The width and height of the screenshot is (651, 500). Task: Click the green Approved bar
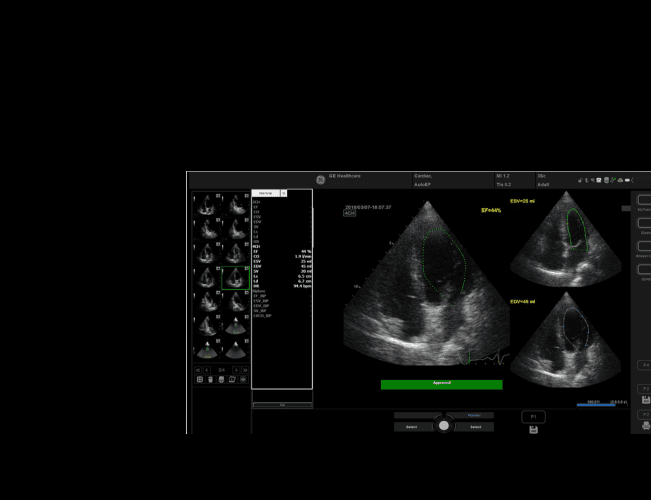click(x=441, y=384)
